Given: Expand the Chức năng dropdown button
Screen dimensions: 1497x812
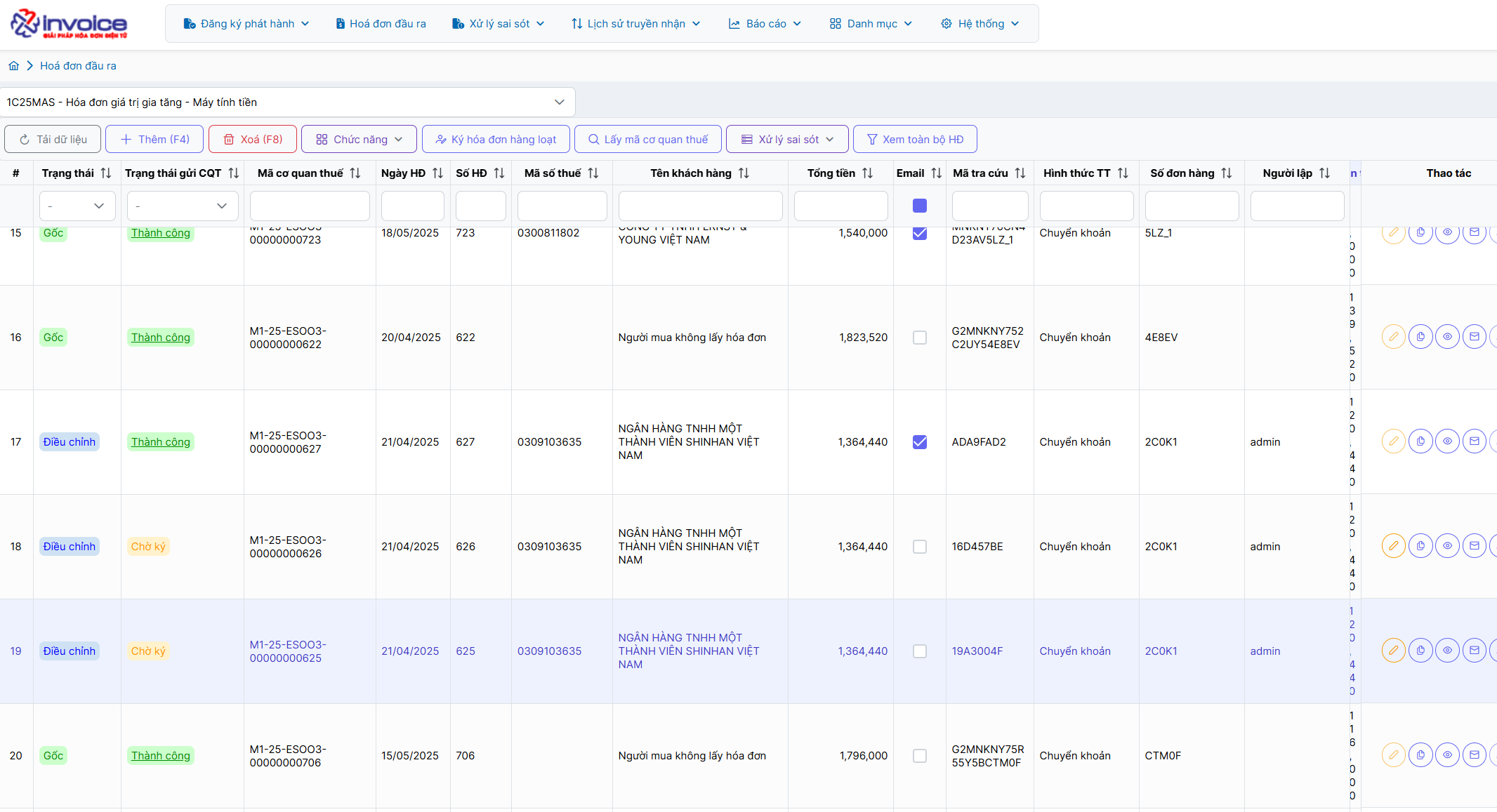Looking at the screenshot, I should coord(359,140).
